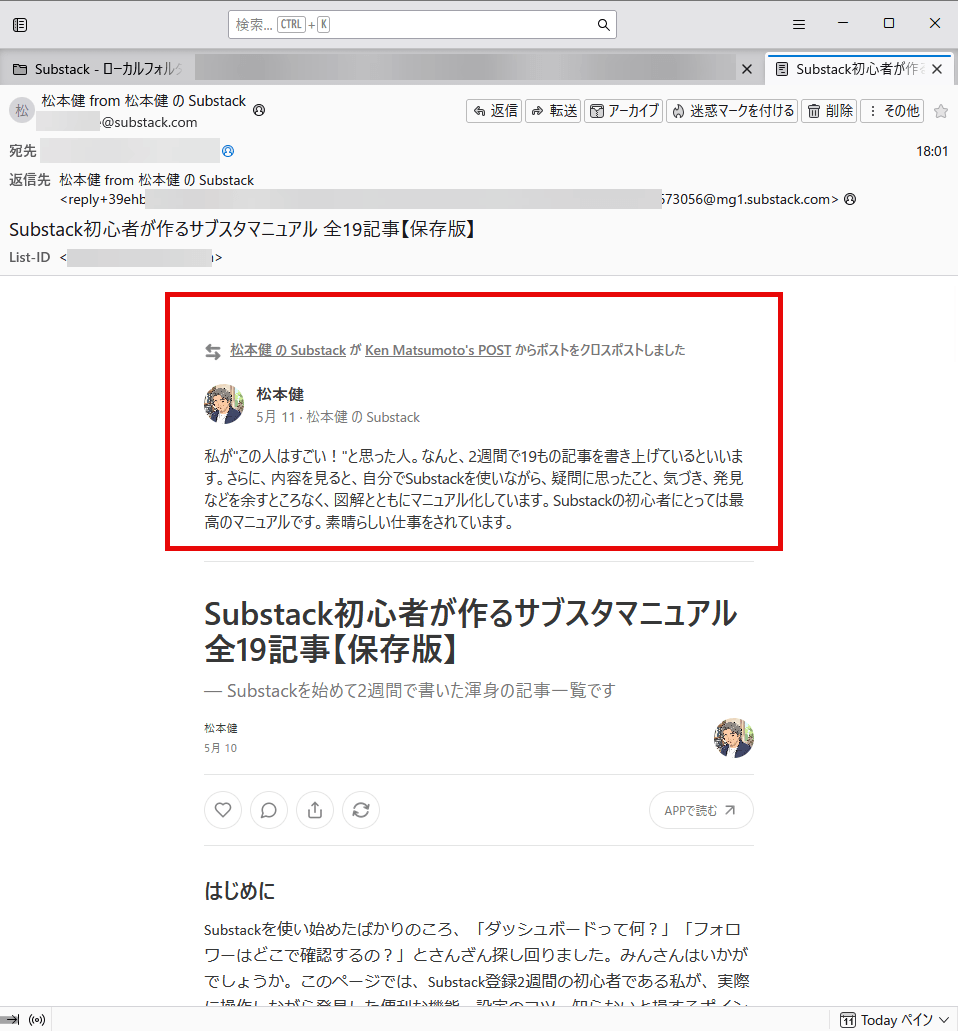Click the share upload icon

[x=315, y=810]
